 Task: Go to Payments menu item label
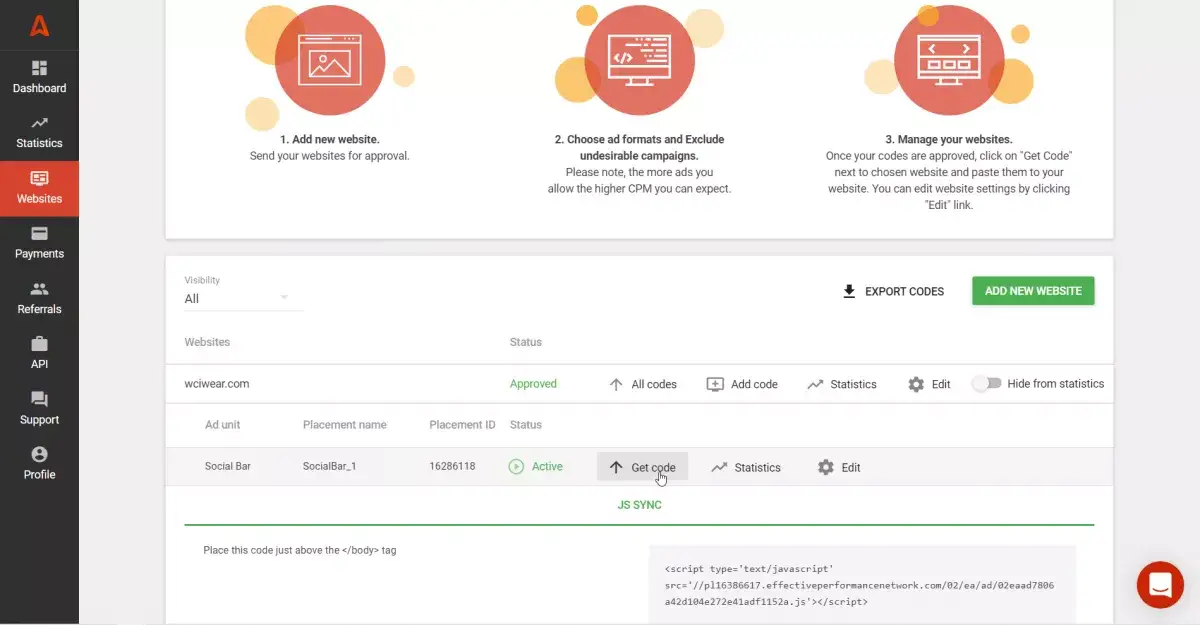(39, 254)
